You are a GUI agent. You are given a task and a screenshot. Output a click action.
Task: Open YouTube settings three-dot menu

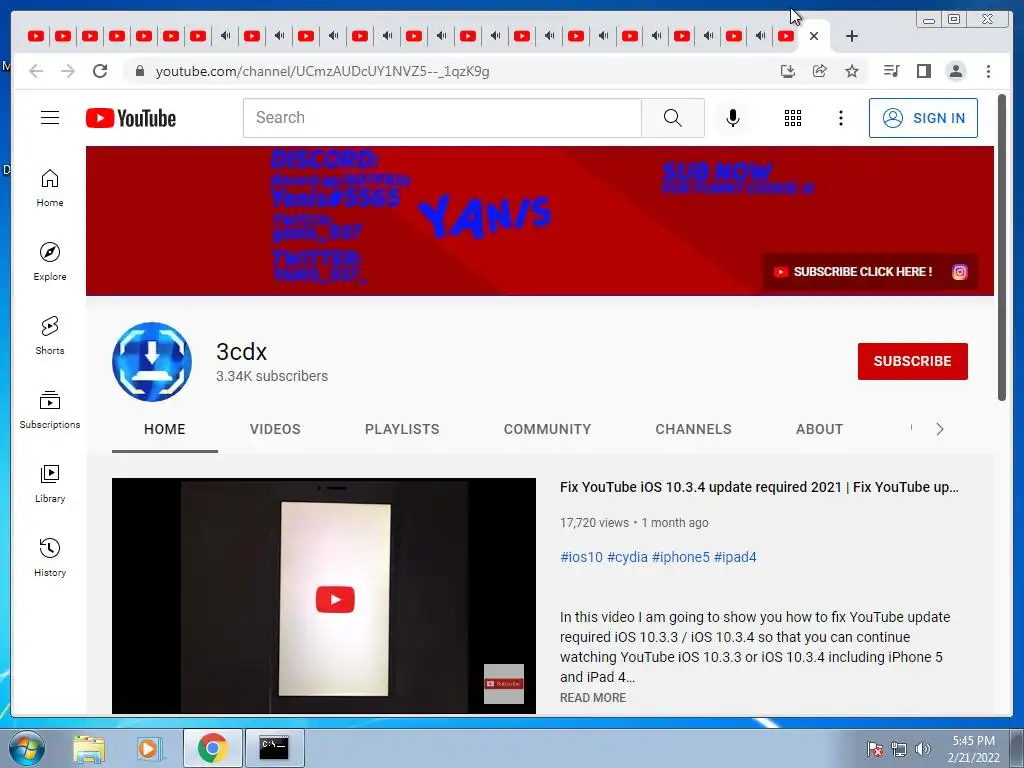tap(840, 118)
